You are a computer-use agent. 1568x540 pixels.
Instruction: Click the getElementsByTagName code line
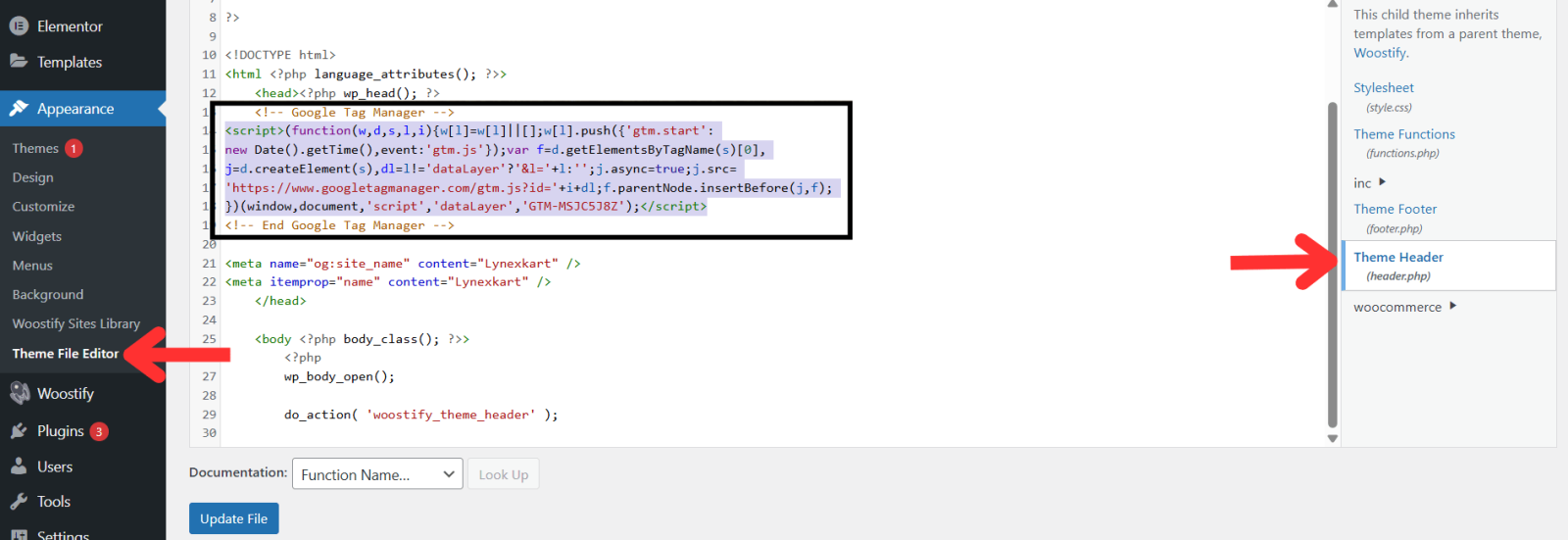(499, 150)
